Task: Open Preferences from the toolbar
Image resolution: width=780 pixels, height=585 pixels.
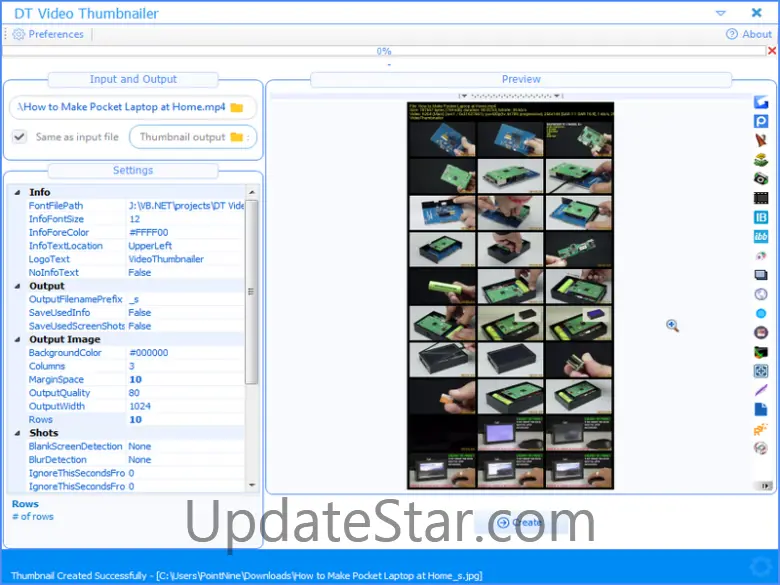Action: coord(48,34)
